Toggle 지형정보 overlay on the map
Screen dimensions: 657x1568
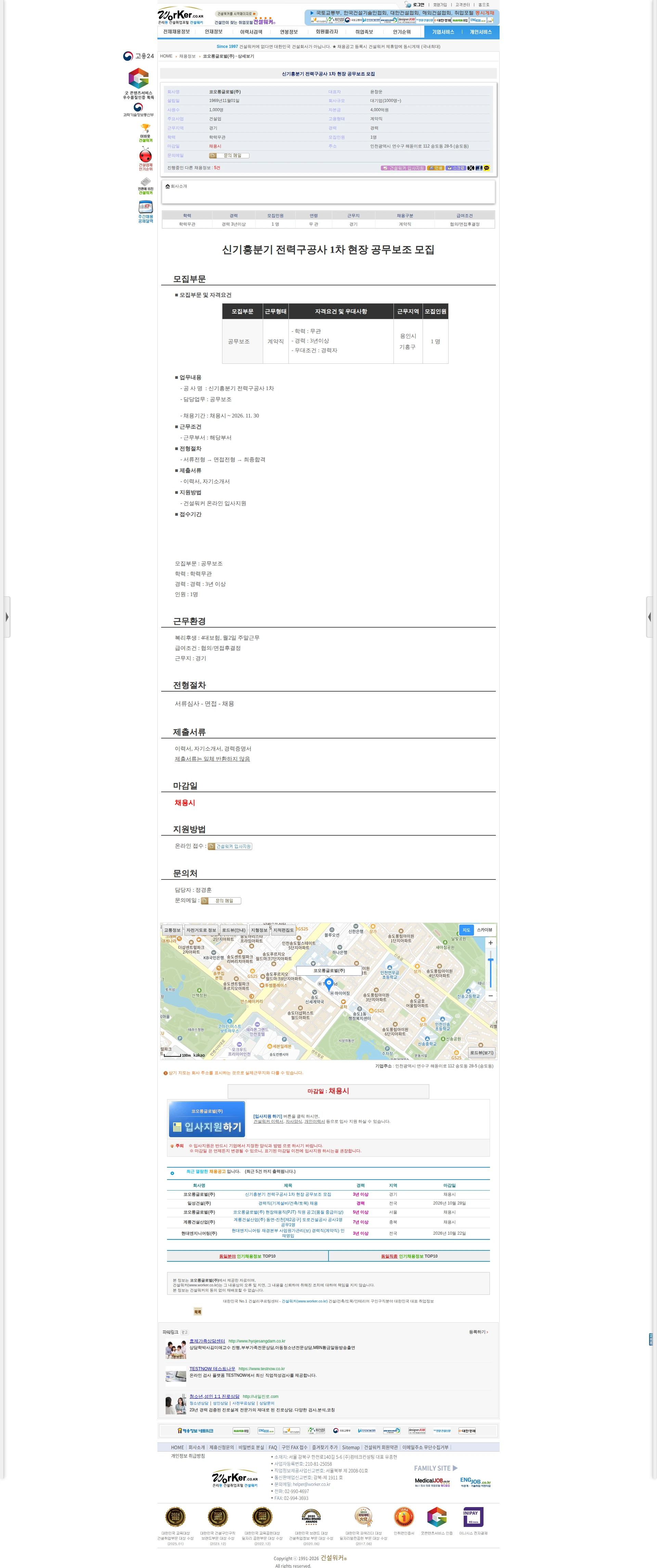tap(259, 930)
